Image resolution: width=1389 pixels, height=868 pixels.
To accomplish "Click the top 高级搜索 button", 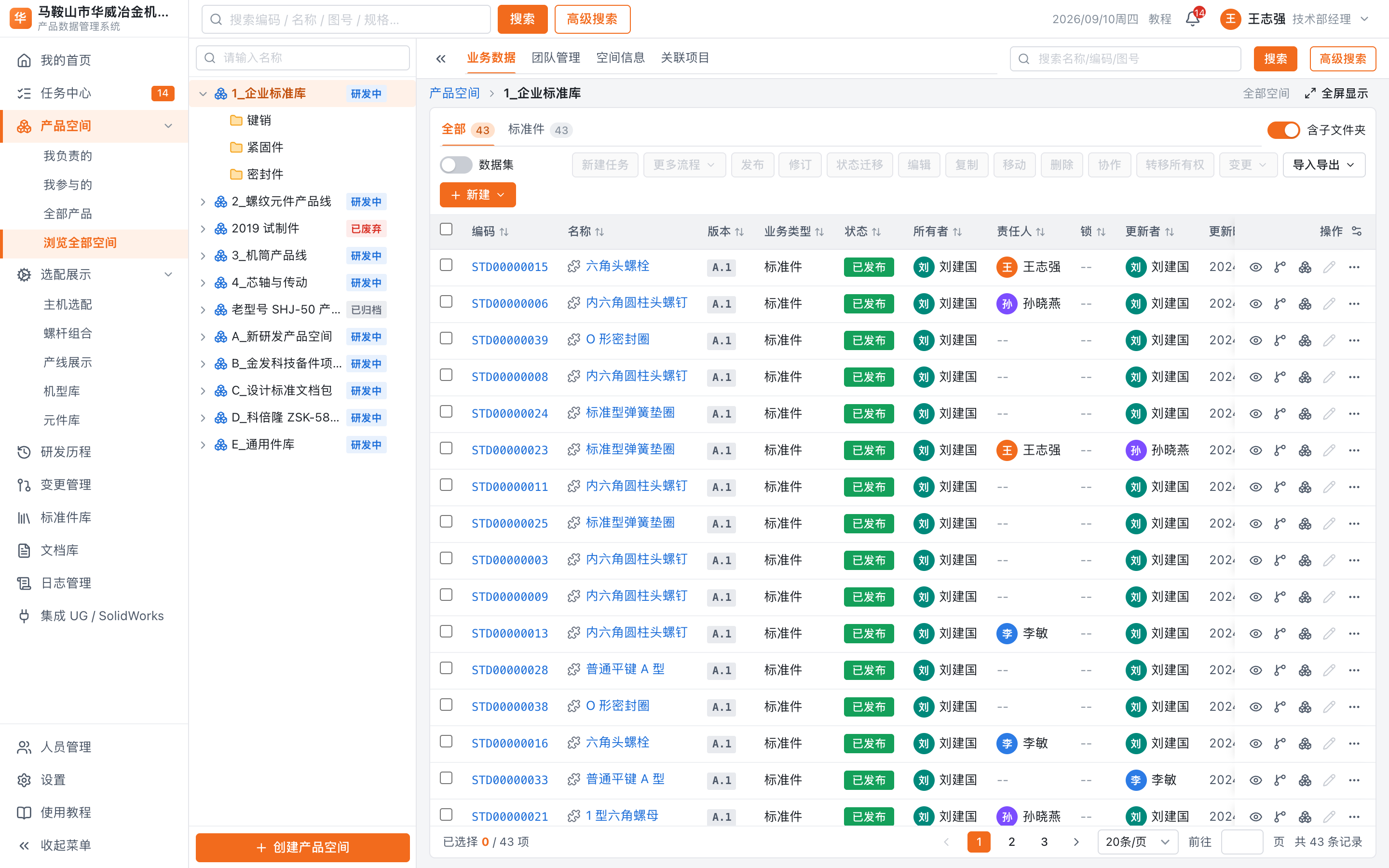I will (592, 19).
